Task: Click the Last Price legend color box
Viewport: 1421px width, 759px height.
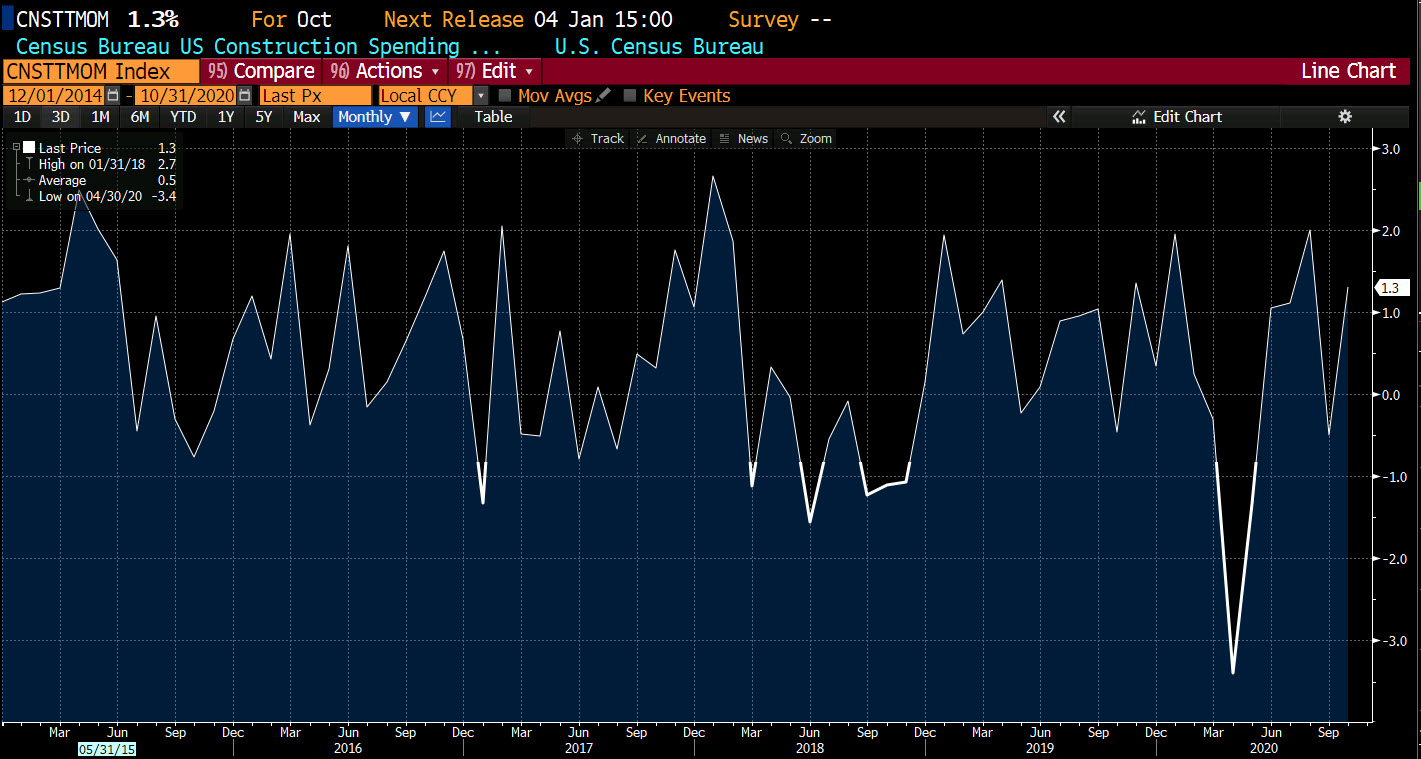Action: [x=28, y=148]
